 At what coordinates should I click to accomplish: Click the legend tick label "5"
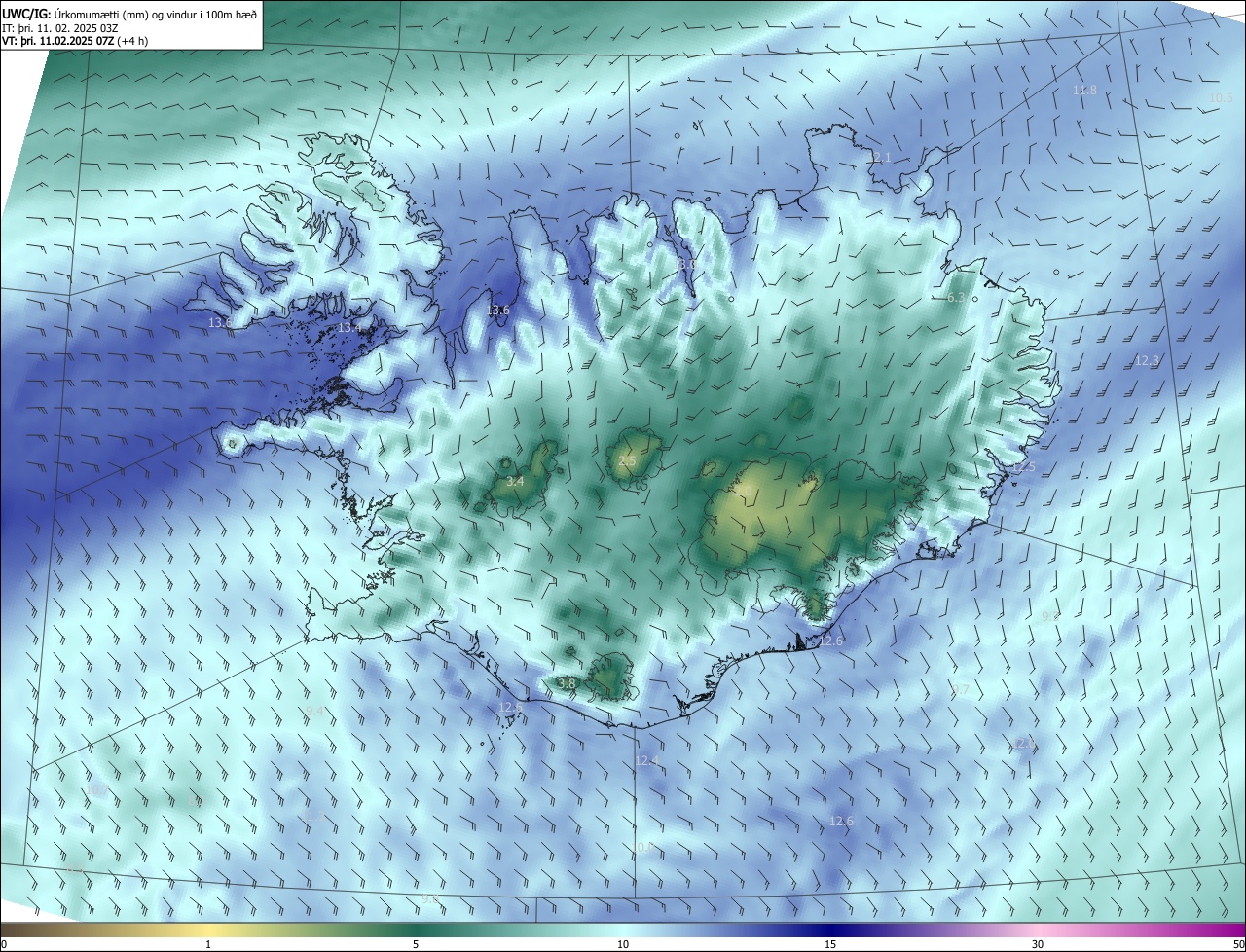pyautogui.click(x=416, y=944)
